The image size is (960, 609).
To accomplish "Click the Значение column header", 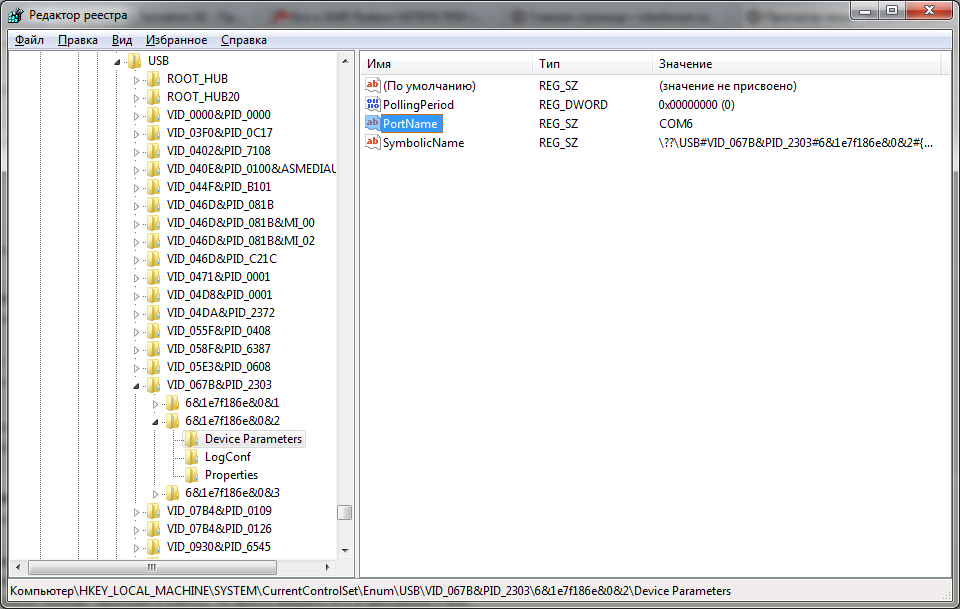I will tap(797, 64).
